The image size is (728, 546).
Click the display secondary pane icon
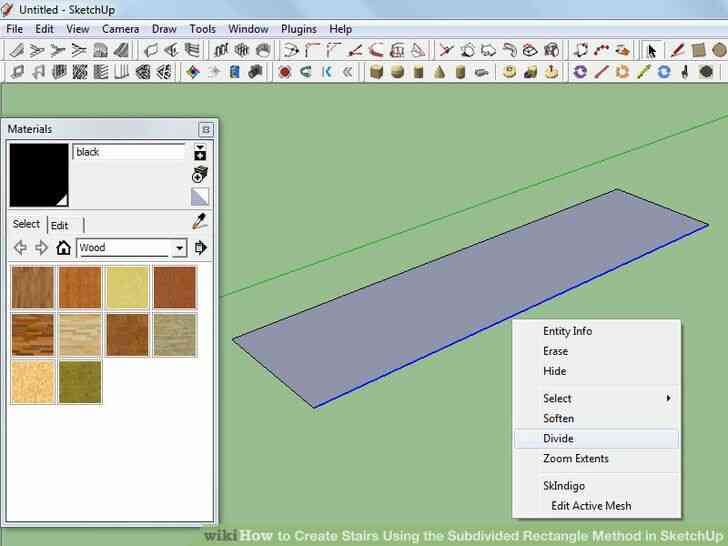pyautogui.click(x=200, y=152)
